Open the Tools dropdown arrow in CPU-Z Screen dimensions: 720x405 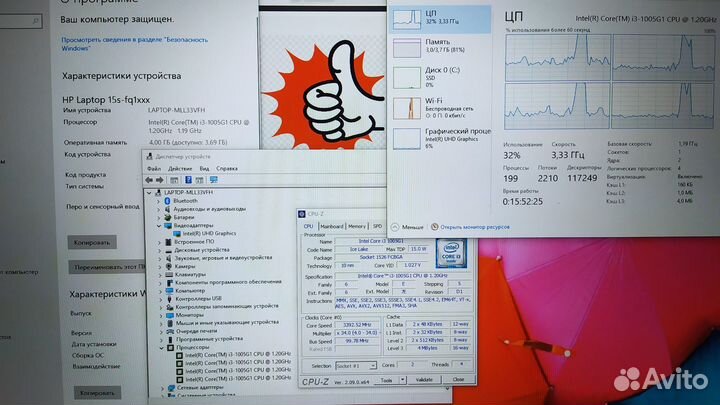(x=402, y=380)
